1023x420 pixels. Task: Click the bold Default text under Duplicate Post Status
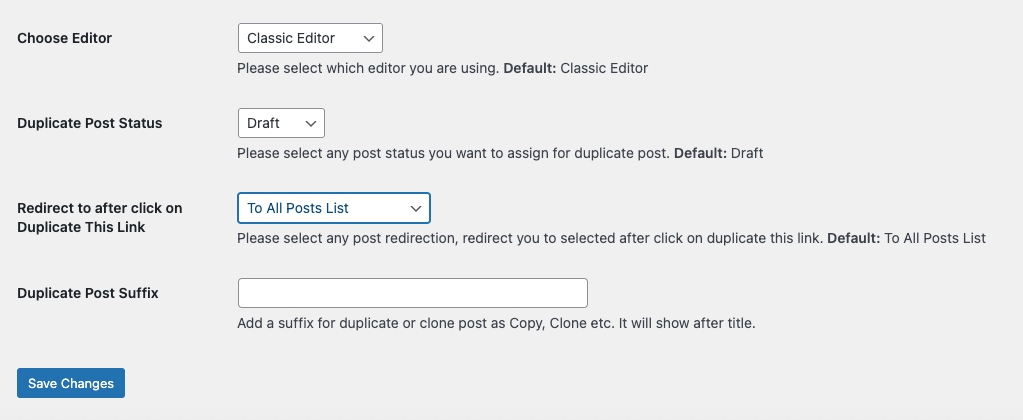[701, 154]
